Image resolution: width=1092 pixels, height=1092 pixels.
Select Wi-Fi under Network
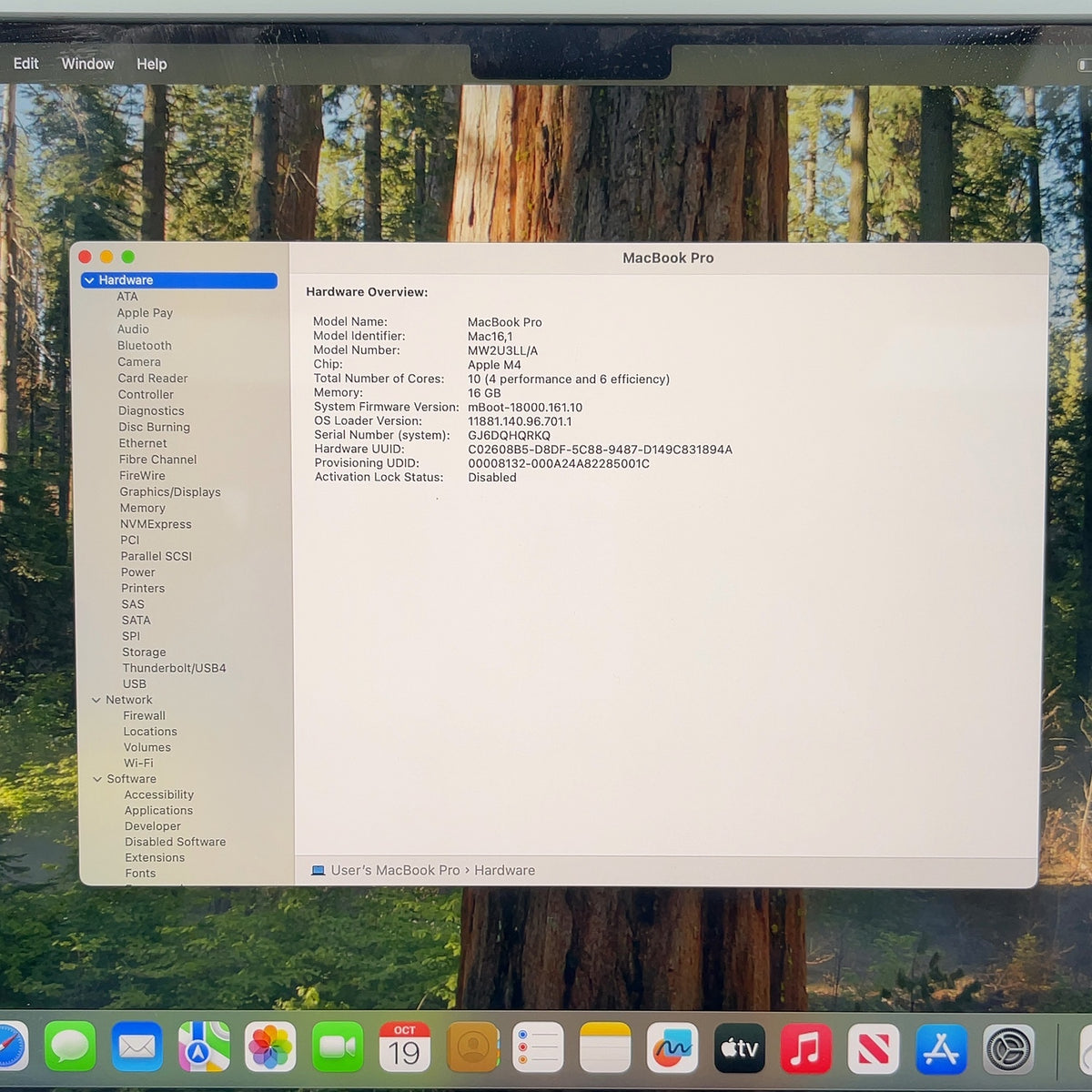(138, 763)
